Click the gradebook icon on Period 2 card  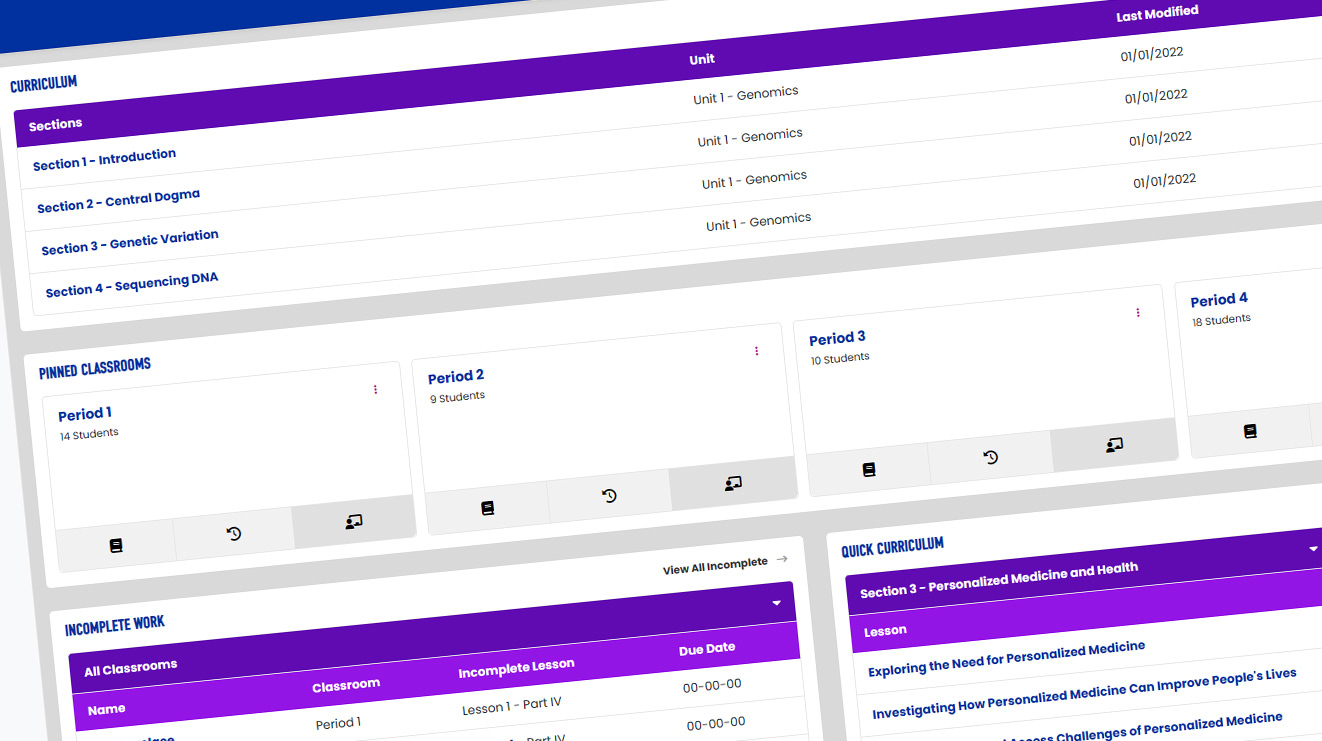pos(487,507)
